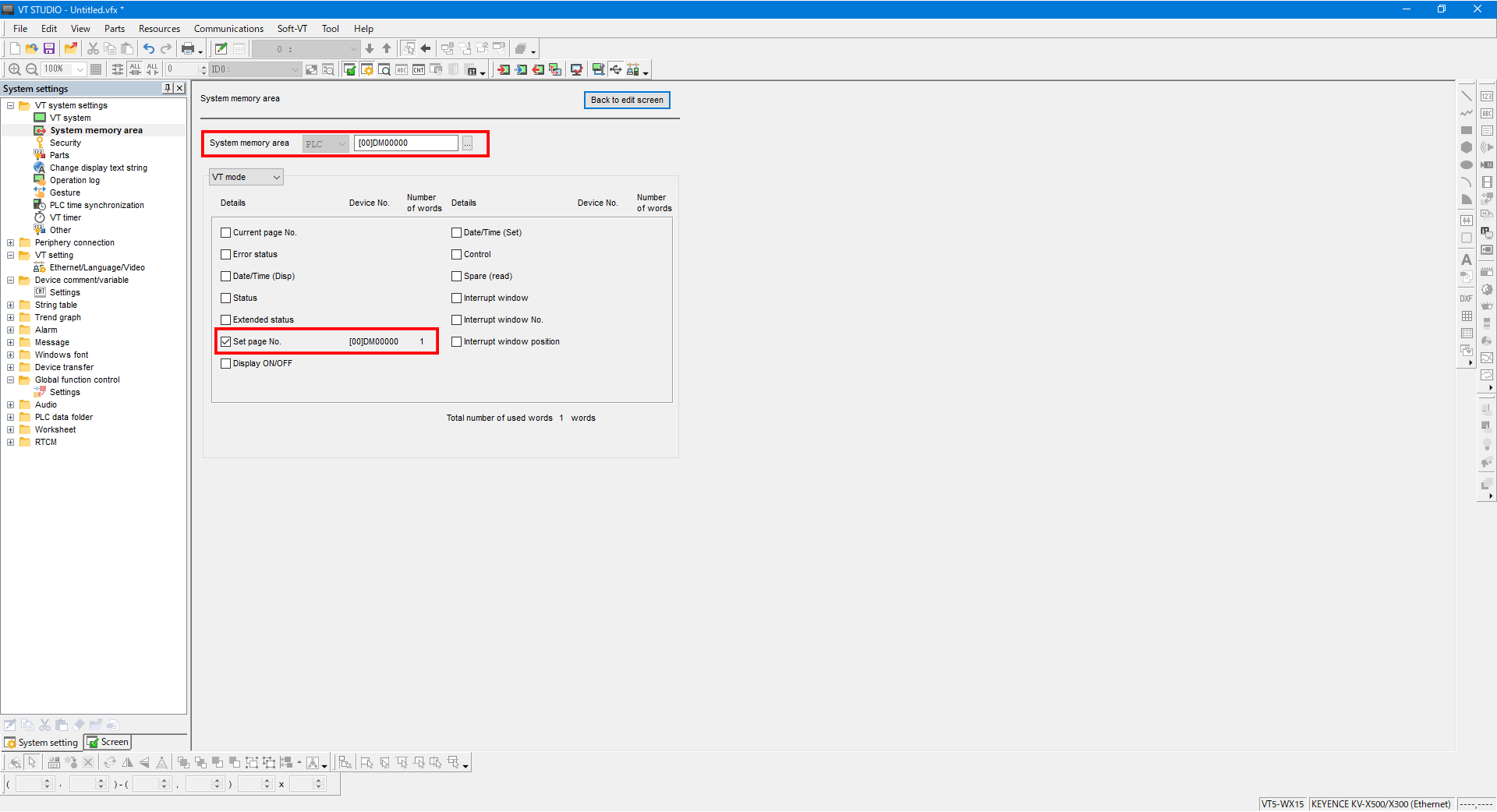Click the Back to edit screen button

[626, 100]
